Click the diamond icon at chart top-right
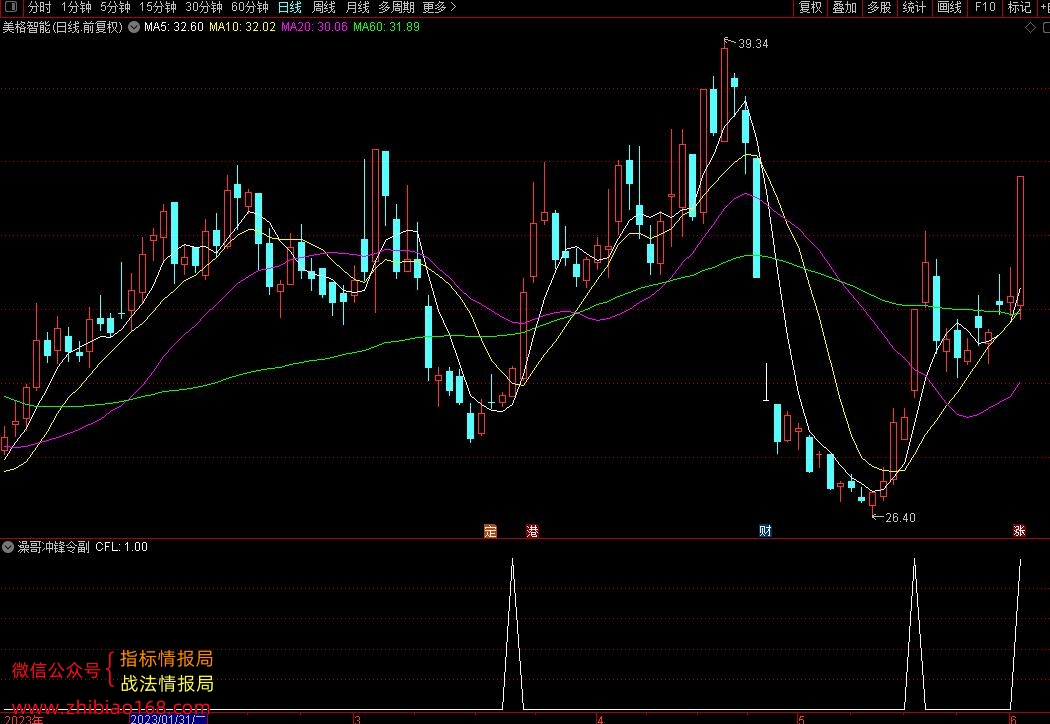This screenshot has width=1050, height=724. [1031, 27]
